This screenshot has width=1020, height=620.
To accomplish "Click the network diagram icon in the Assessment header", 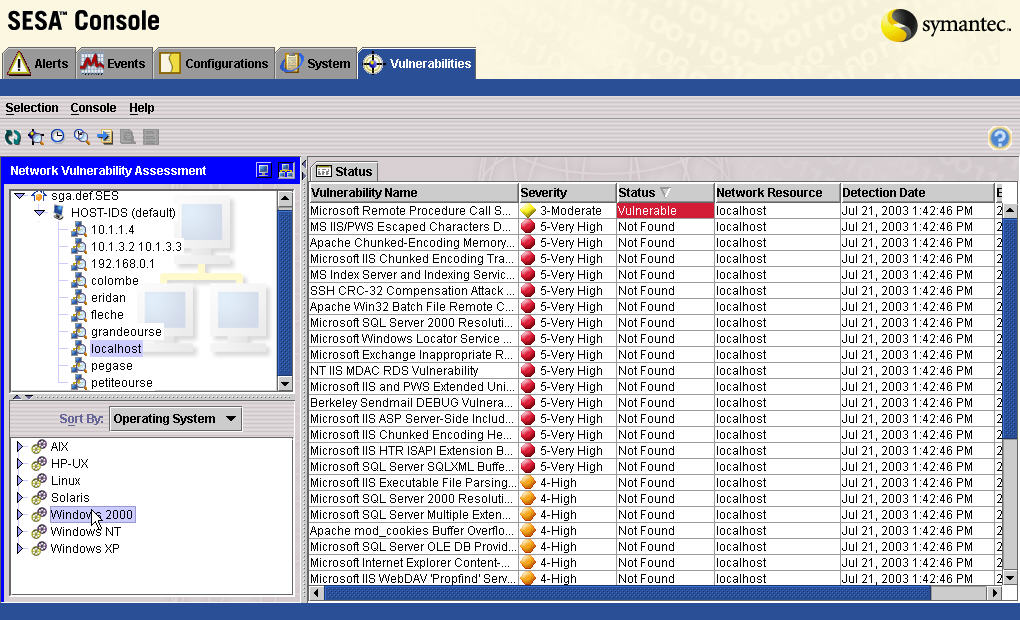I will click(286, 170).
